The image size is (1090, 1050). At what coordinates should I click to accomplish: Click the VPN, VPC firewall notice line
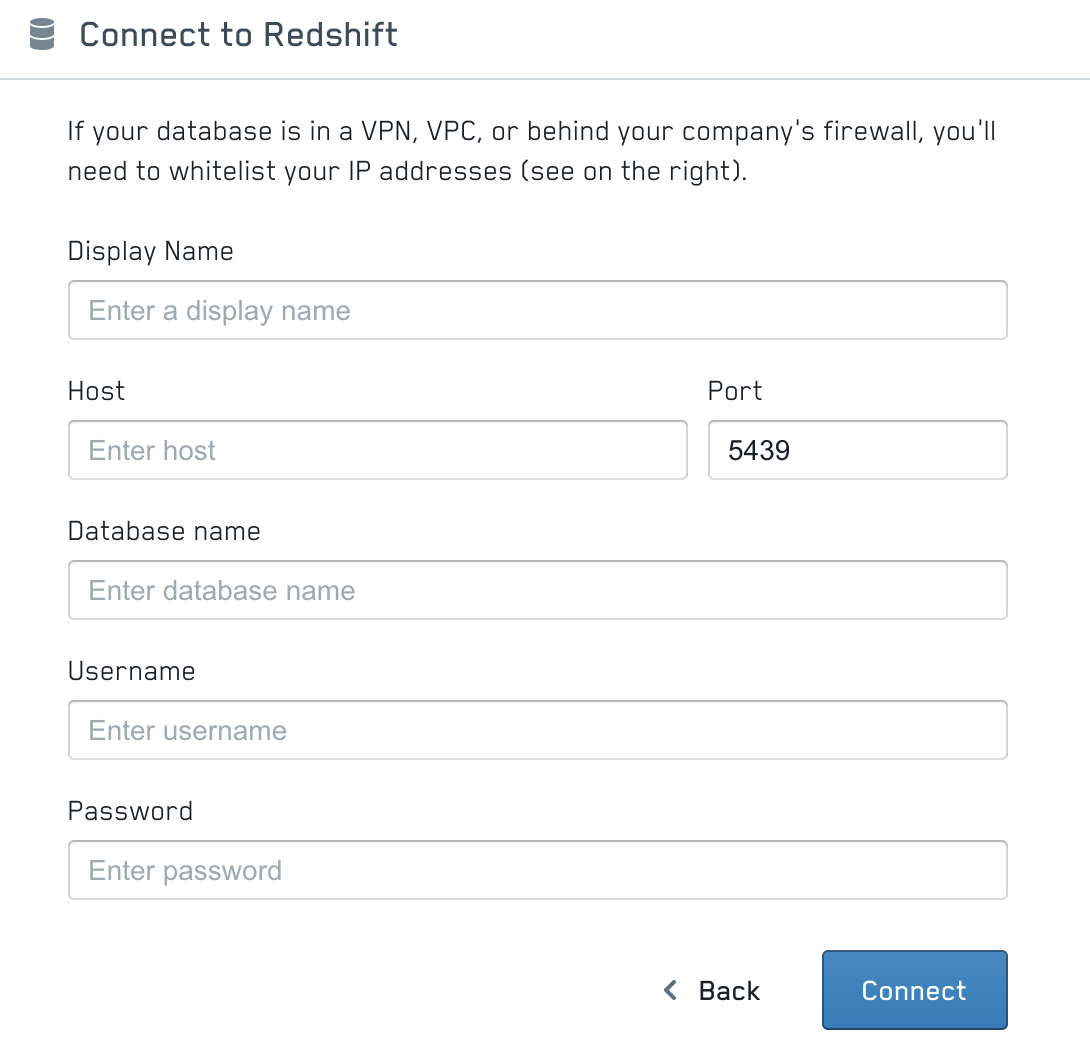pyautogui.click(x=531, y=132)
